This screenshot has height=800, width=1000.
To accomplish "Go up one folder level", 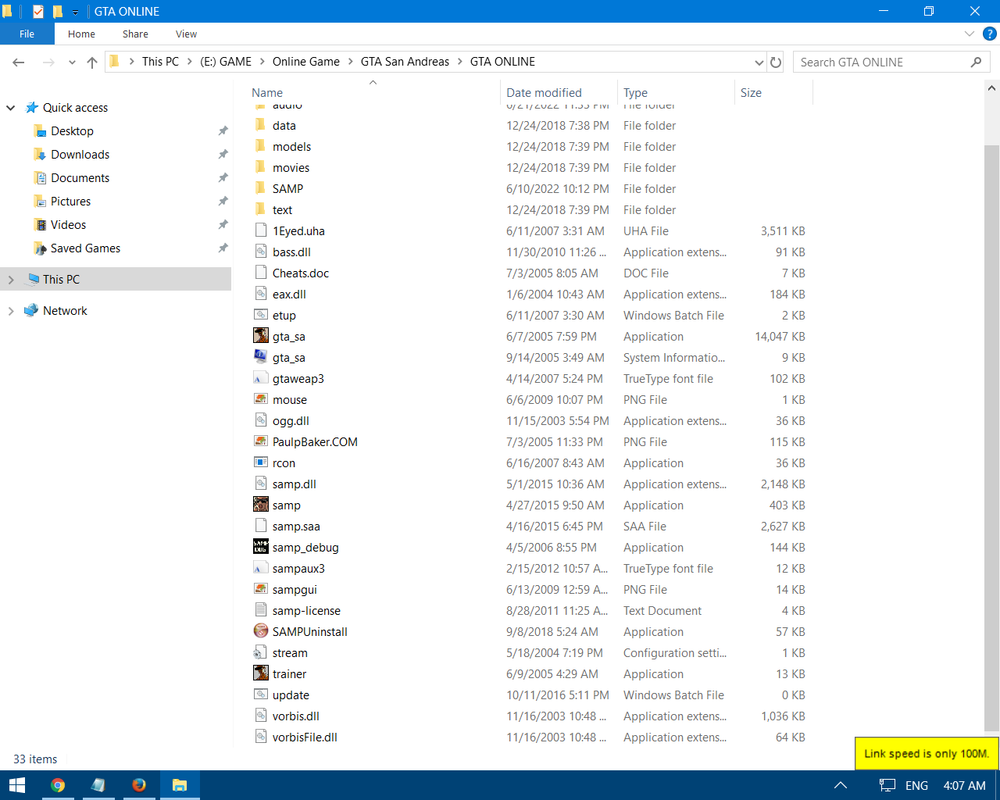I will [x=92, y=62].
